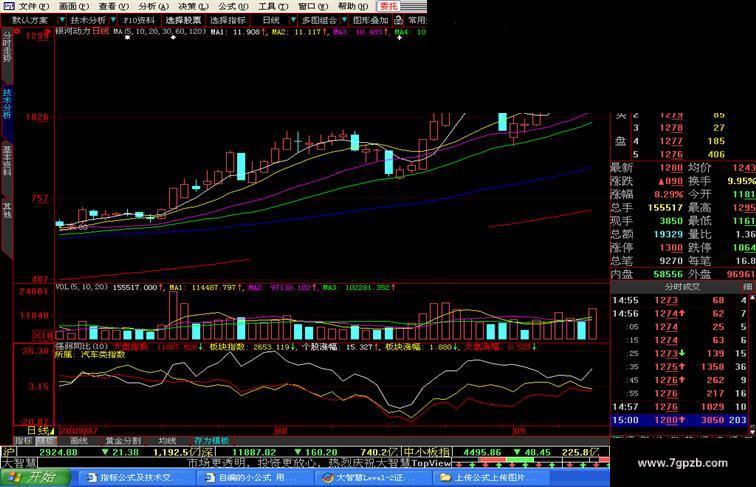
Task: Select the 模板 bottom tab
Action: click(45, 441)
